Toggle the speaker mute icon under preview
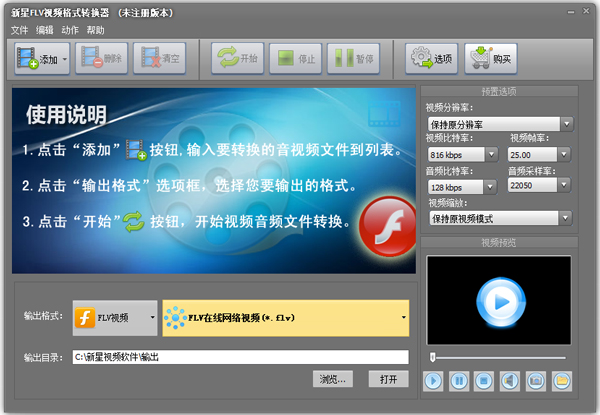 (x=510, y=381)
